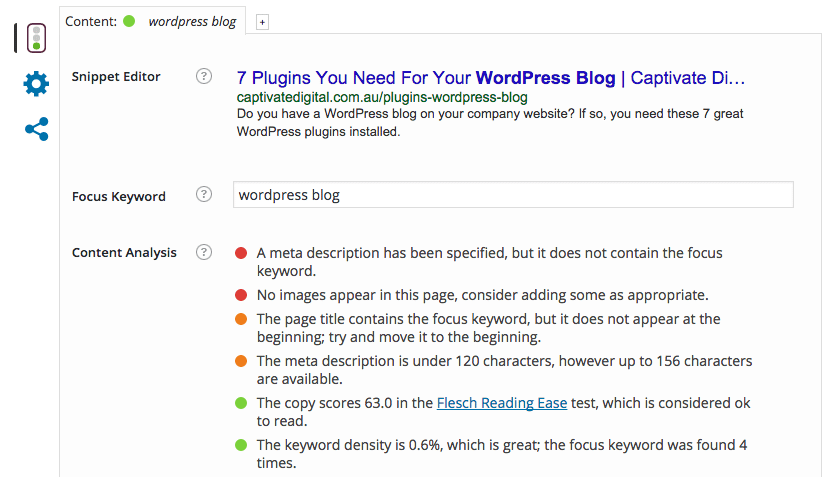
Task: Click the Content Analysis help icon
Action: click(204, 252)
